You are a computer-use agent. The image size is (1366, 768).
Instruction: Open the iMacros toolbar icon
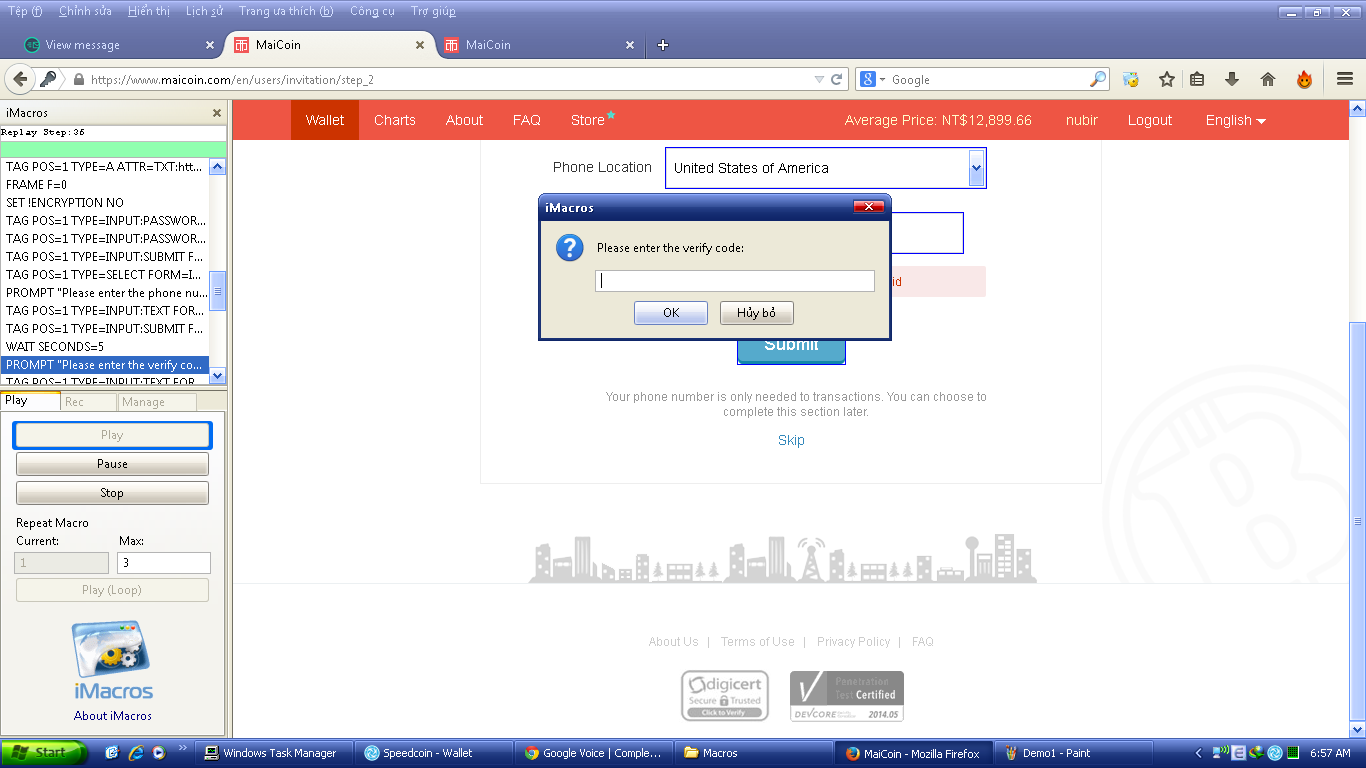click(x=1131, y=79)
